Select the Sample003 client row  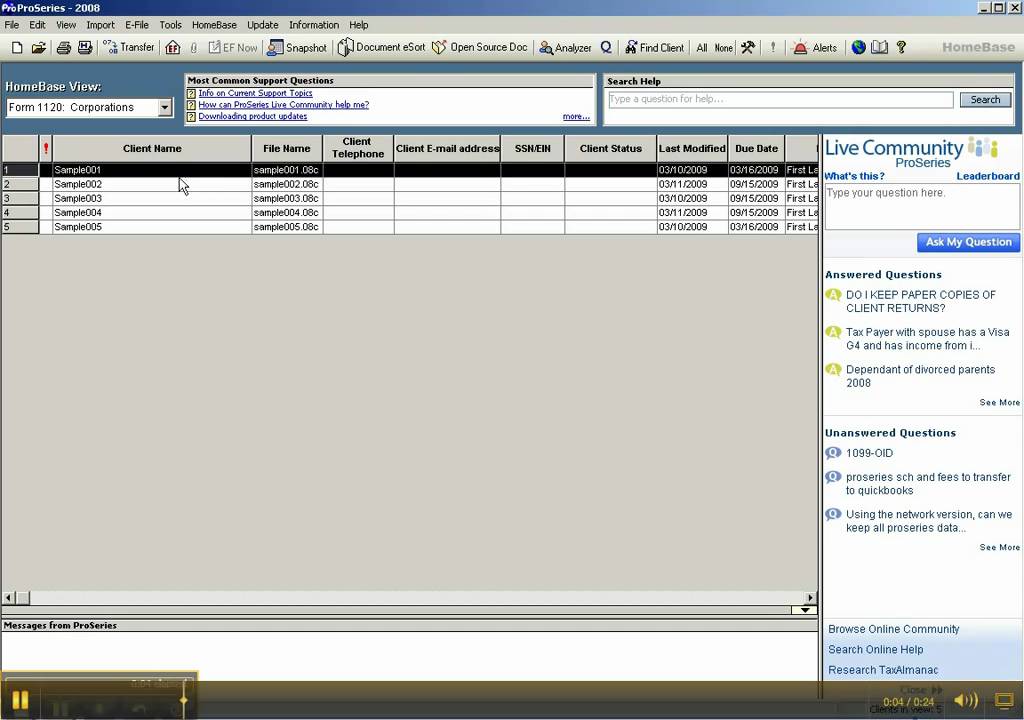409,199
